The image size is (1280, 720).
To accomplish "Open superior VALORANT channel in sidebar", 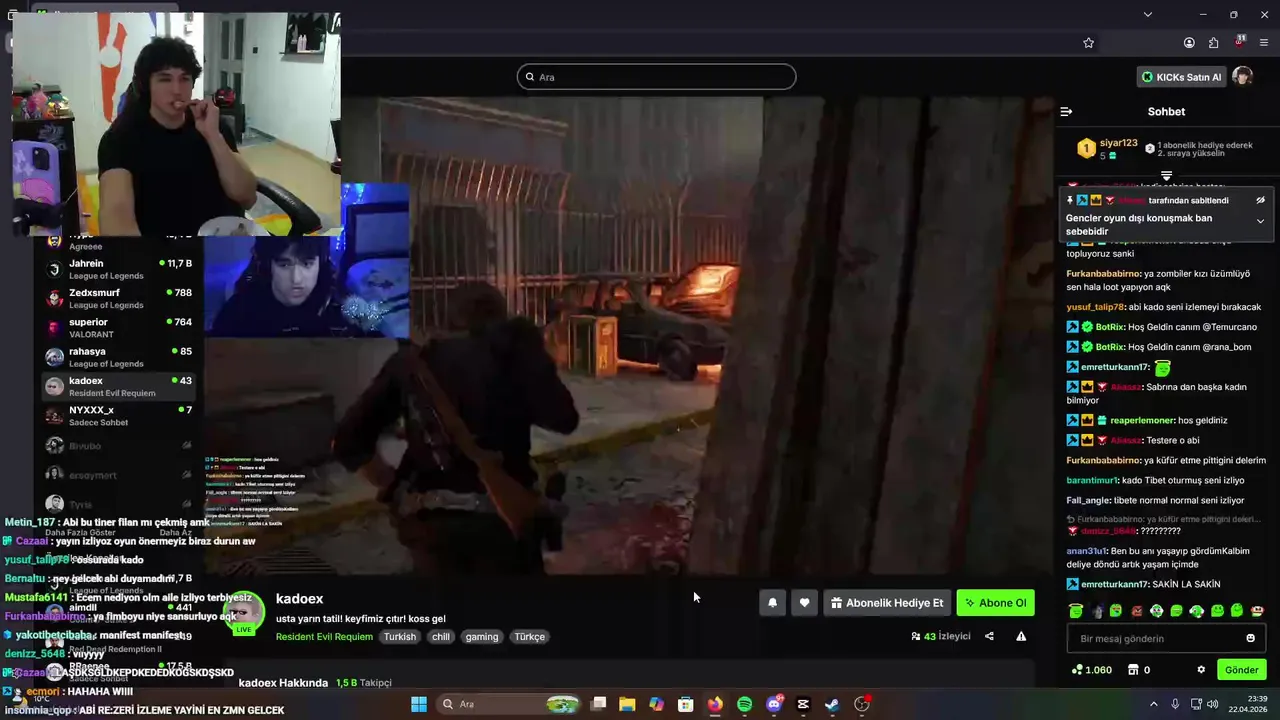I will [118, 328].
